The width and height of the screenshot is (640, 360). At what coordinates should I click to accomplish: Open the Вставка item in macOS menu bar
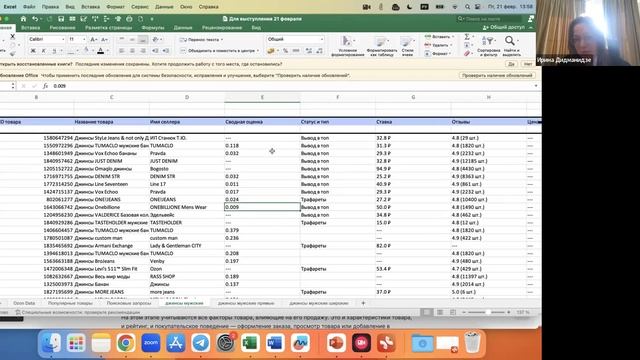(x=90, y=7)
